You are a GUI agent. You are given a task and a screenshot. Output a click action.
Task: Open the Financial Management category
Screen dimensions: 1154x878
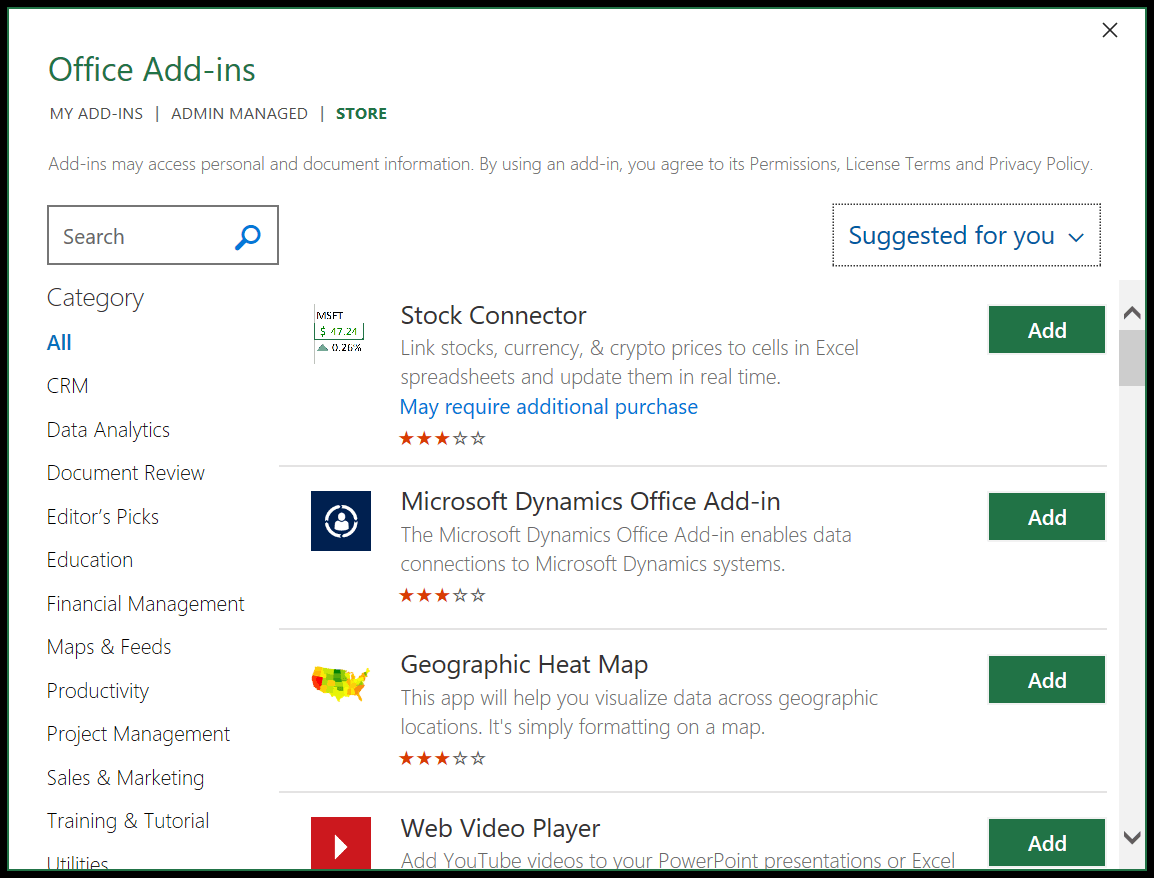pyautogui.click(x=146, y=604)
